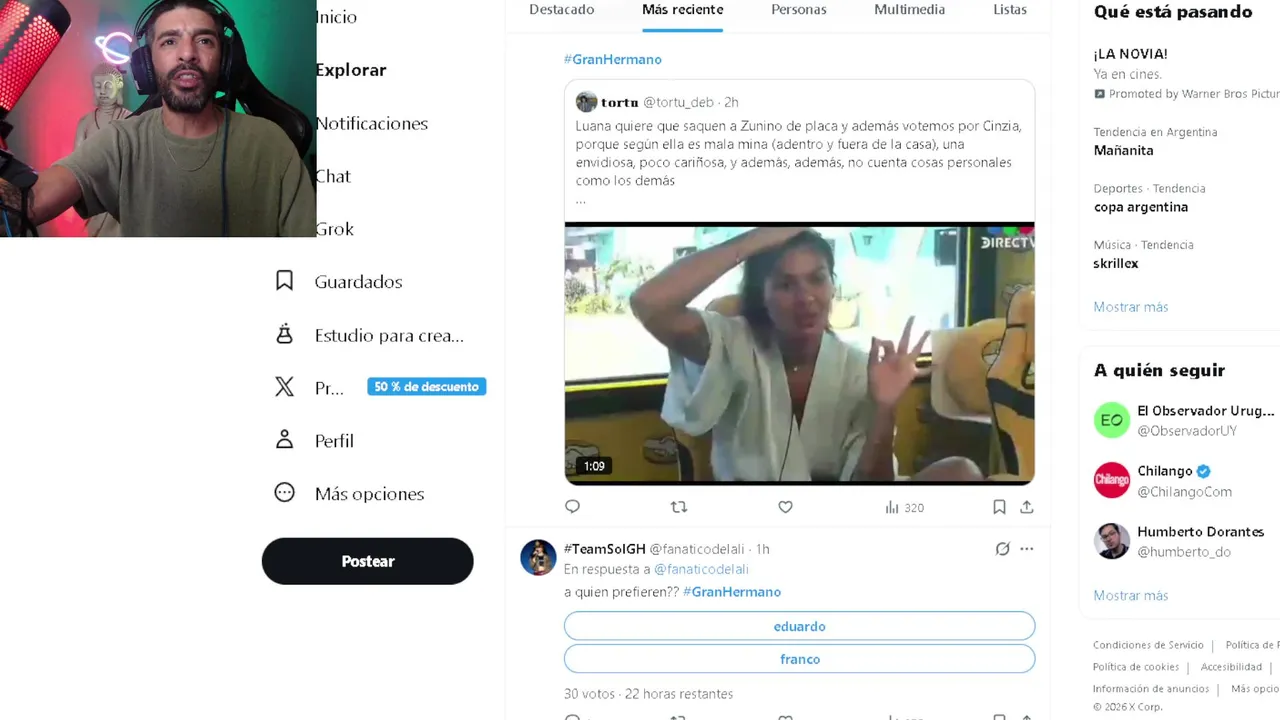Open the Perfil person icon

(x=285, y=440)
